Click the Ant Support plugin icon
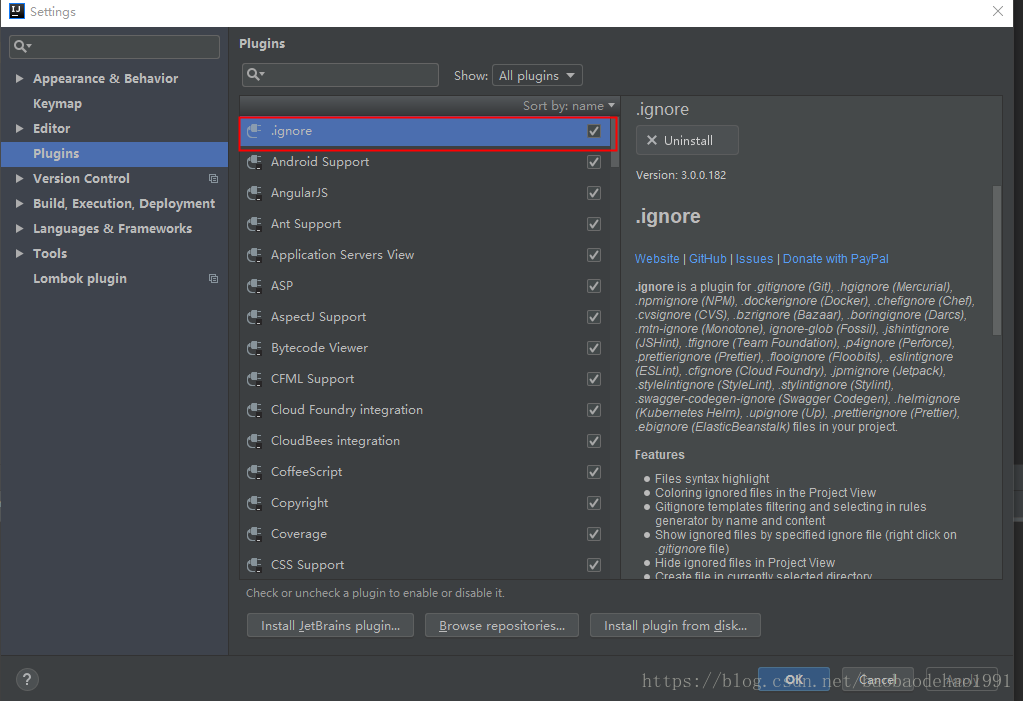Viewport: 1023px width, 701px height. [254, 224]
